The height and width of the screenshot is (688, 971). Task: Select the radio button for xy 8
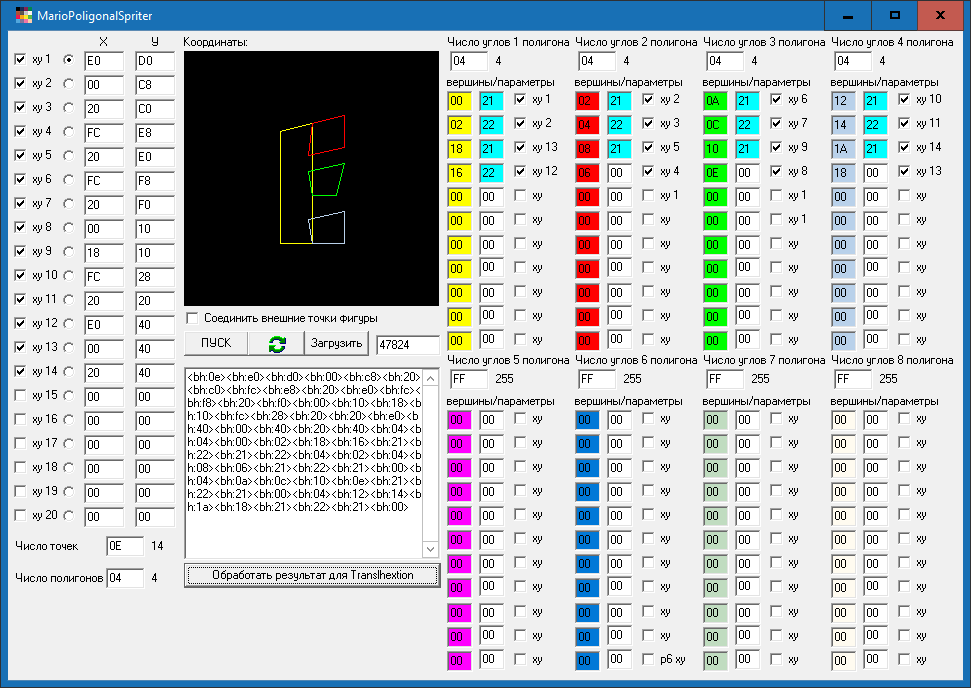click(x=69, y=227)
